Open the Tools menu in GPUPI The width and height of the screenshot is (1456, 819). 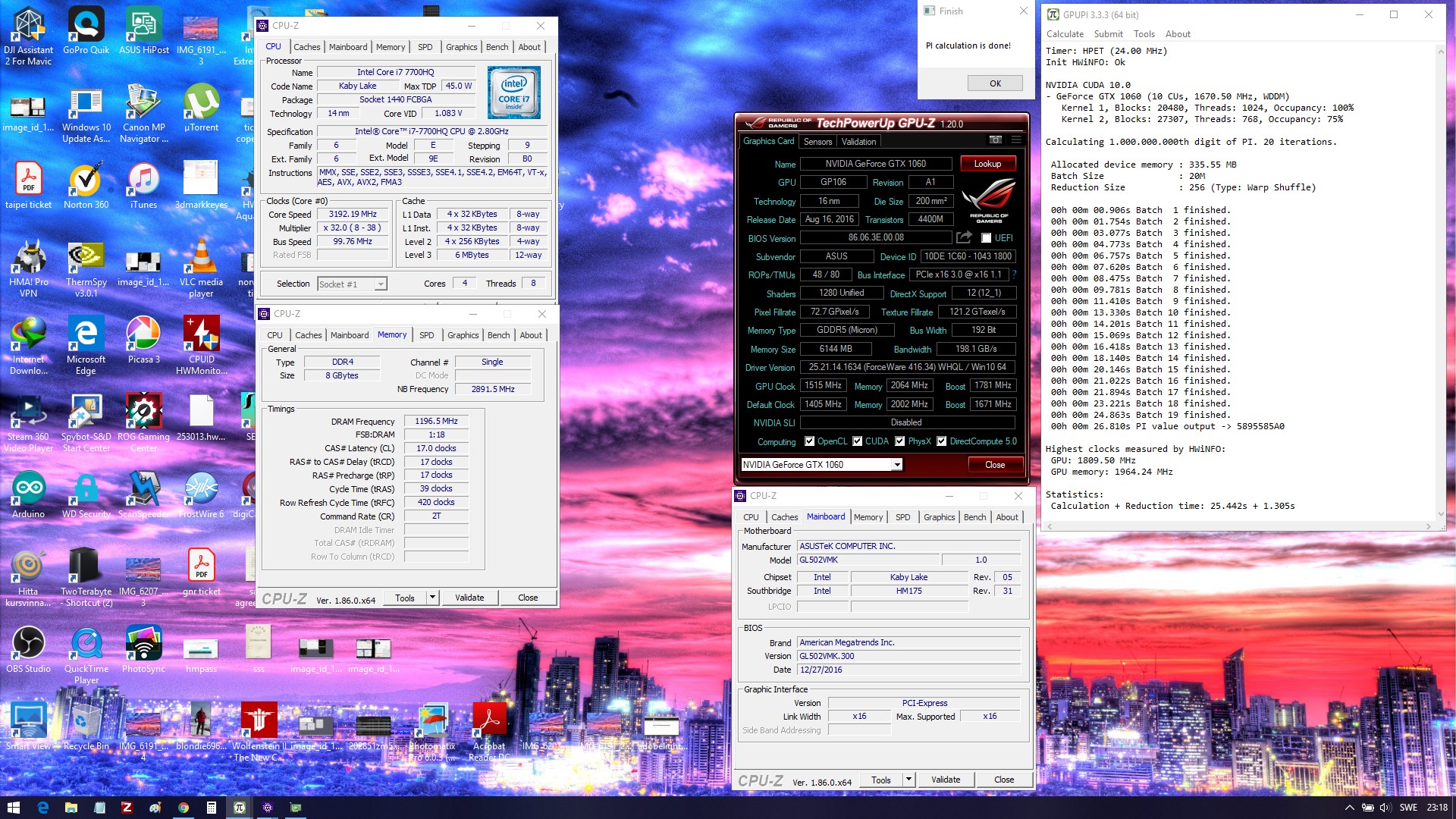click(1144, 34)
